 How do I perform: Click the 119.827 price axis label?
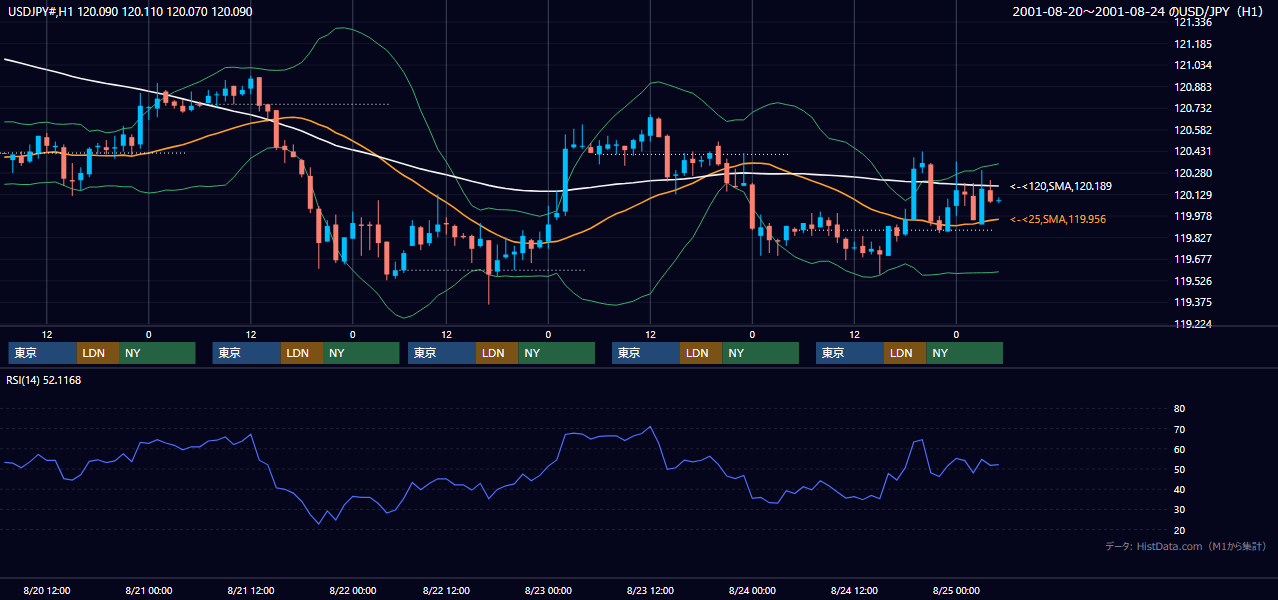click(x=1192, y=238)
